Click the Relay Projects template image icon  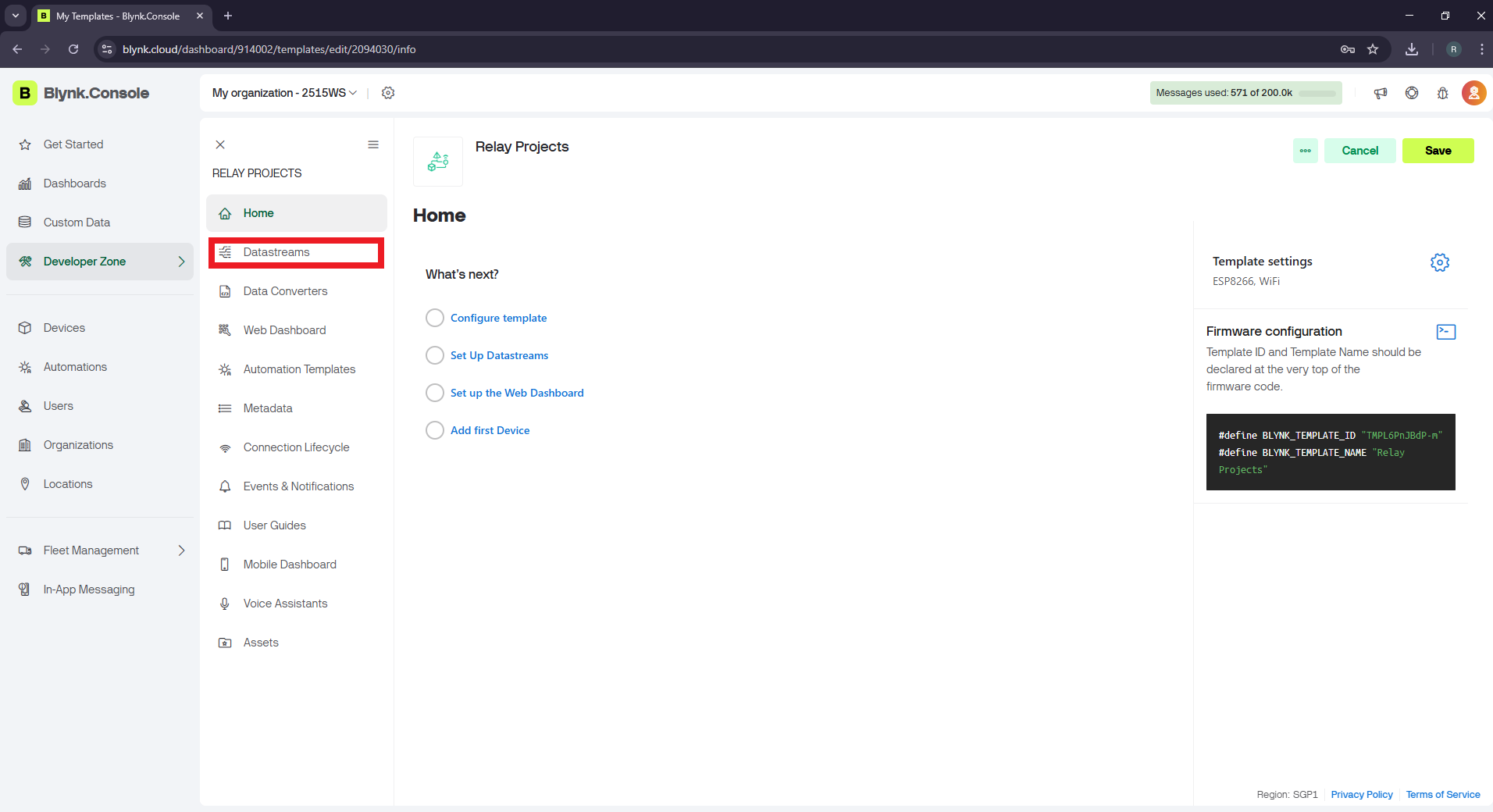tap(438, 162)
